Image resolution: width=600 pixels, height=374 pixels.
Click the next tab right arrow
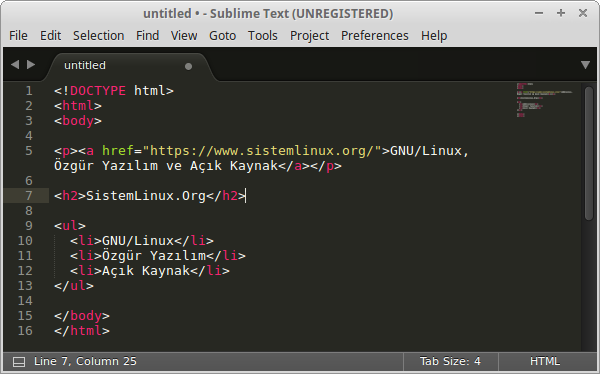pyautogui.click(x=31, y=64)
